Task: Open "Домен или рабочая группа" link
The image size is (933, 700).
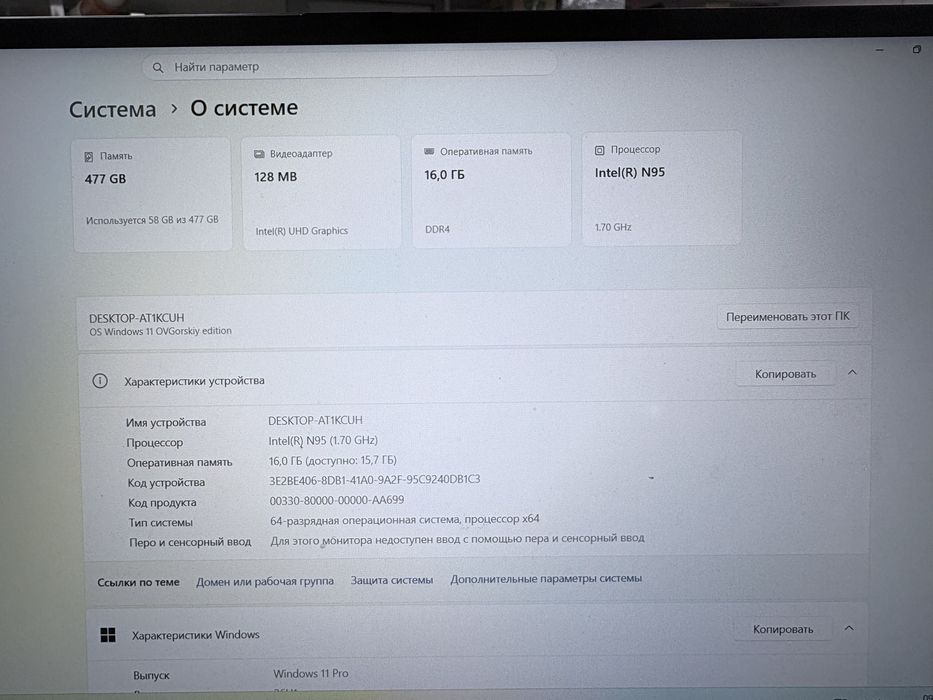Action: 265,581
